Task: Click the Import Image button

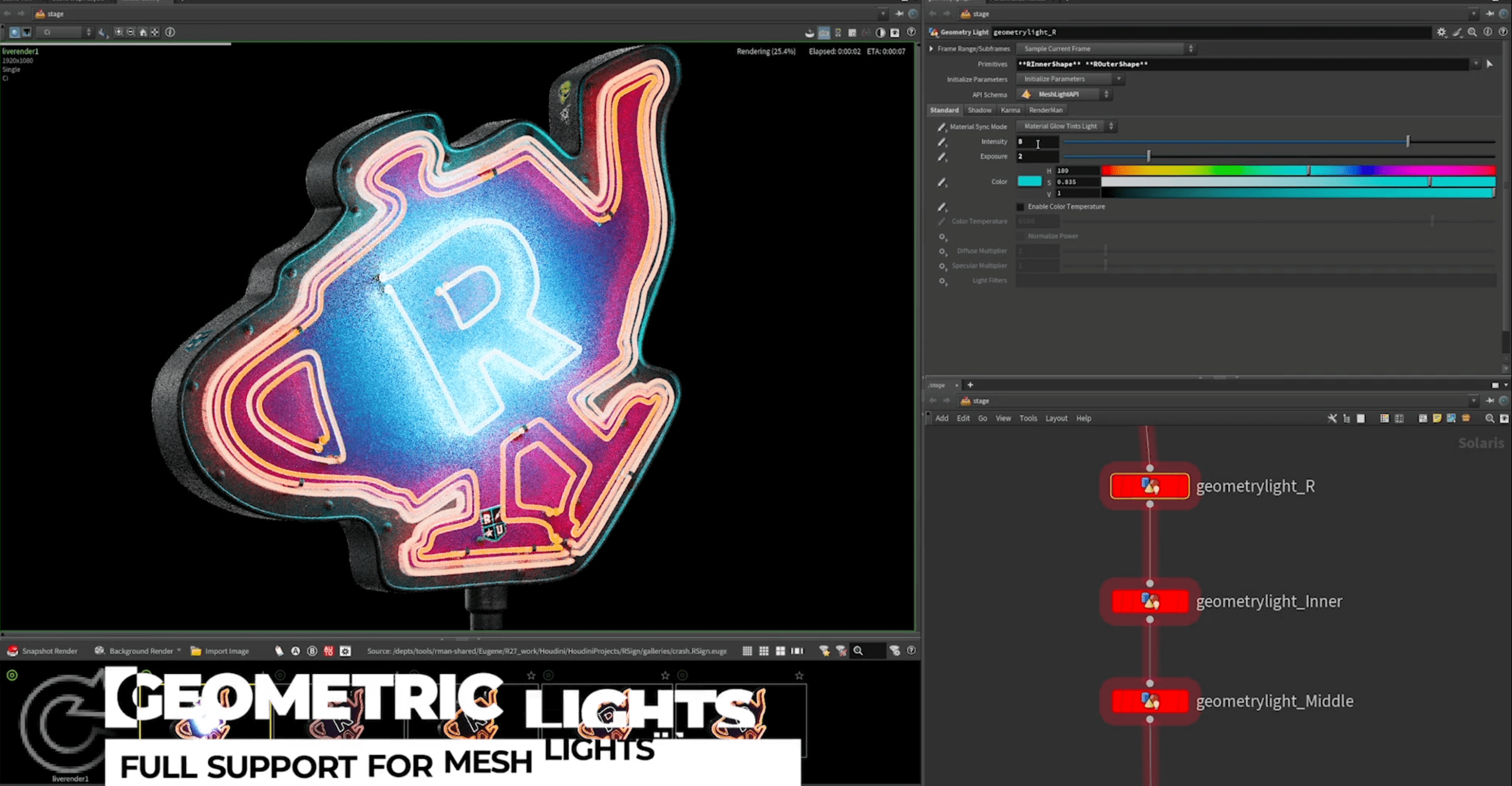Action: point(226,651)
